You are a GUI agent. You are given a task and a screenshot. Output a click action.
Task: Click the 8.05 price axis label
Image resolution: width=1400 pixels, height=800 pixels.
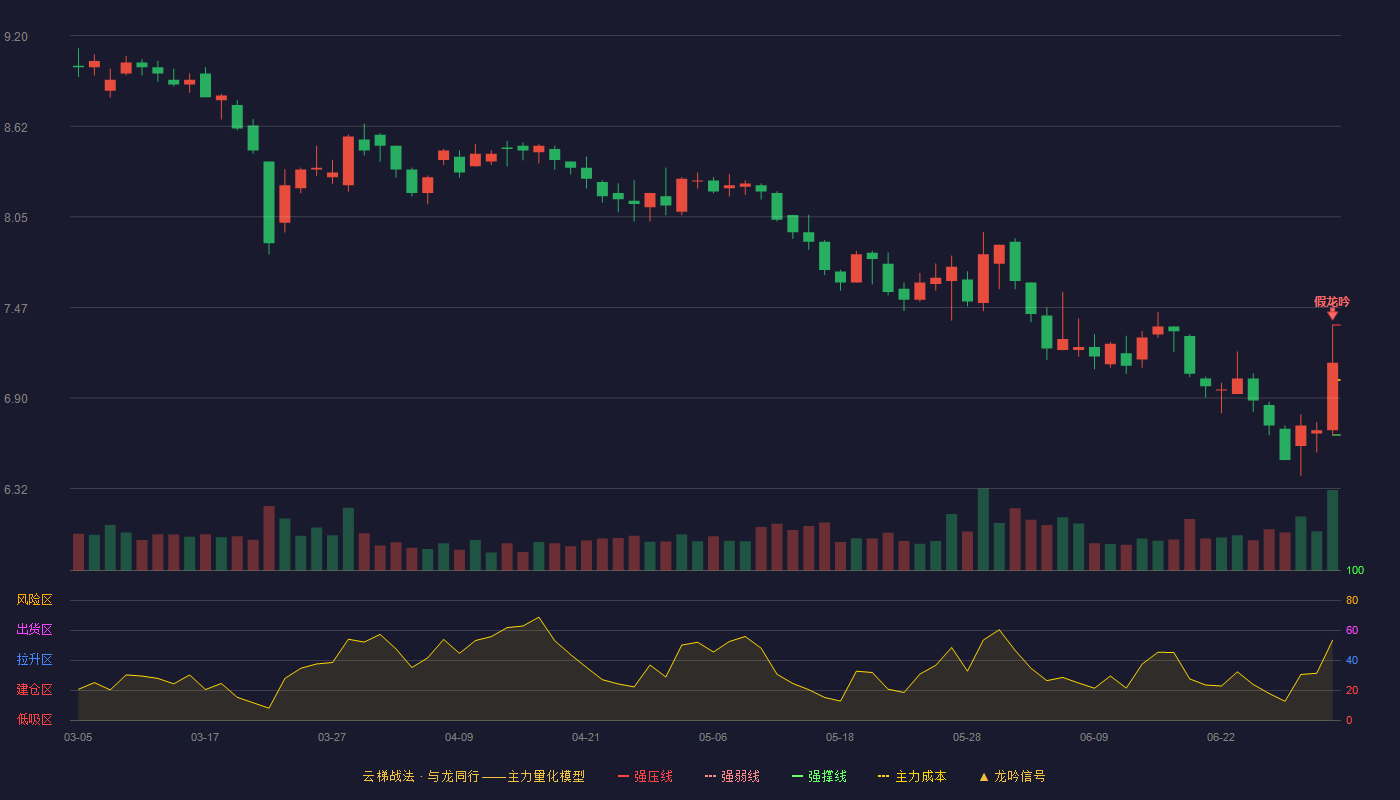16,218
